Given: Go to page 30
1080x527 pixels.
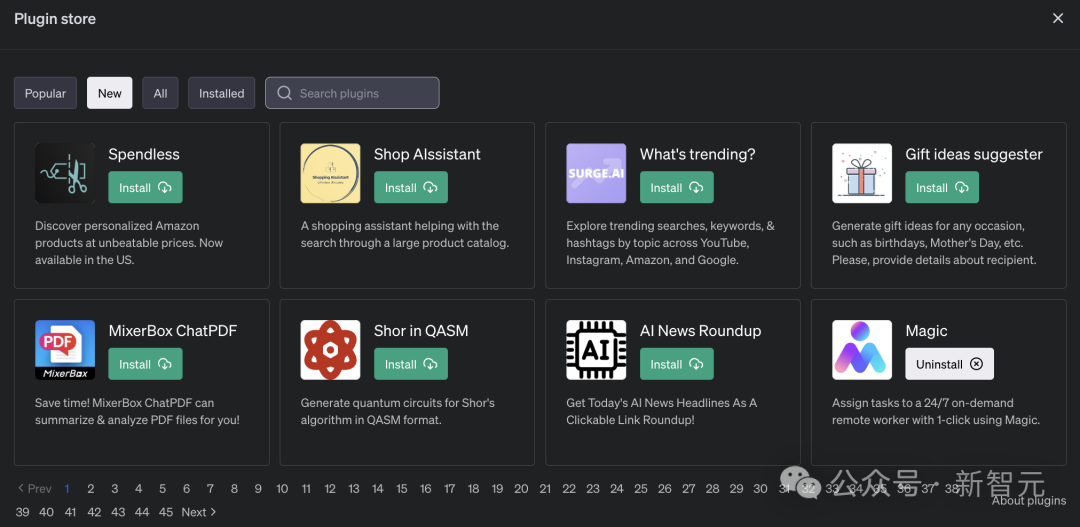Looking at the screenshot, I should 760,488.
